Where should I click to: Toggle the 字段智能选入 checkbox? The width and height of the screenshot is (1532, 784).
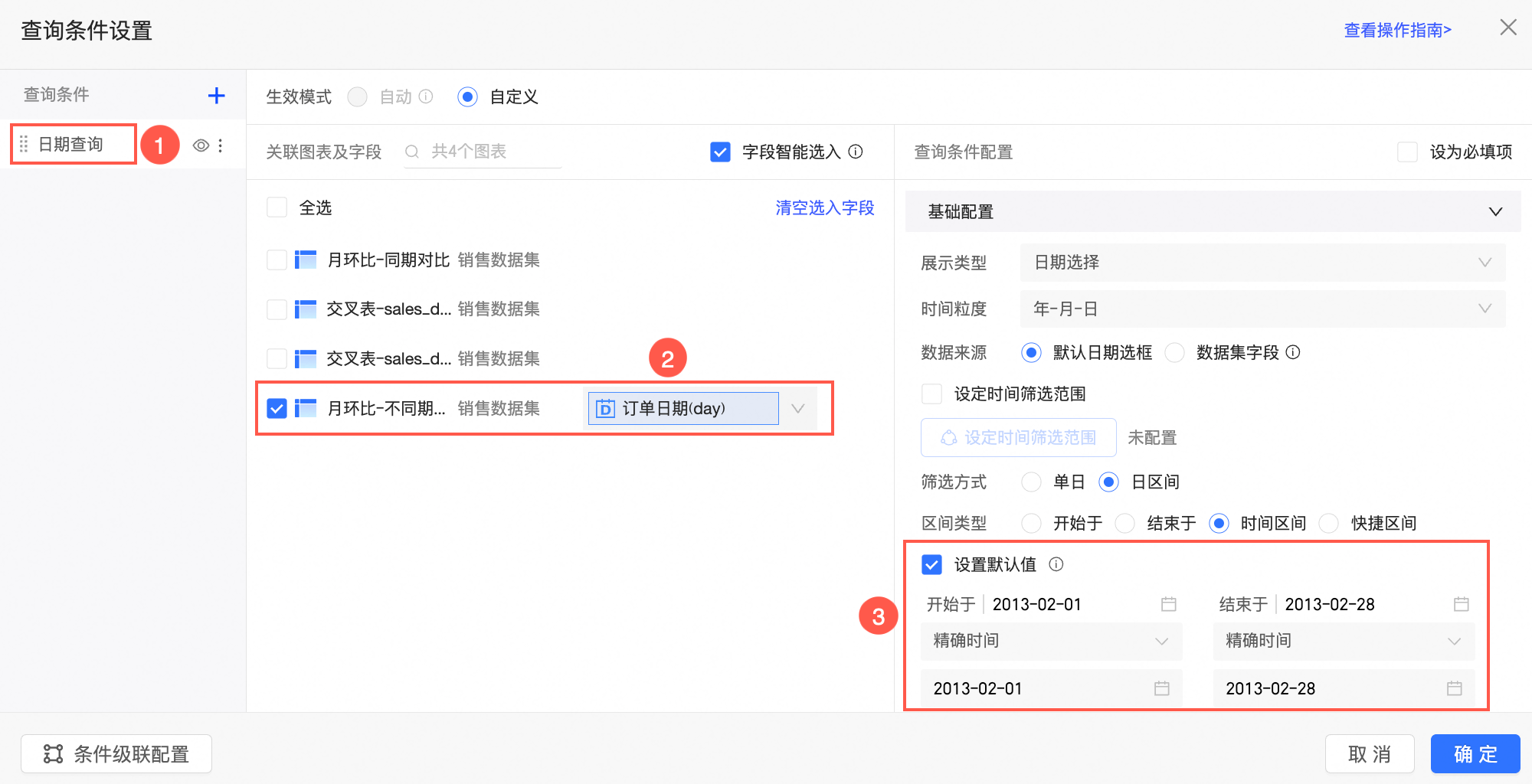(x=720, y=152)
